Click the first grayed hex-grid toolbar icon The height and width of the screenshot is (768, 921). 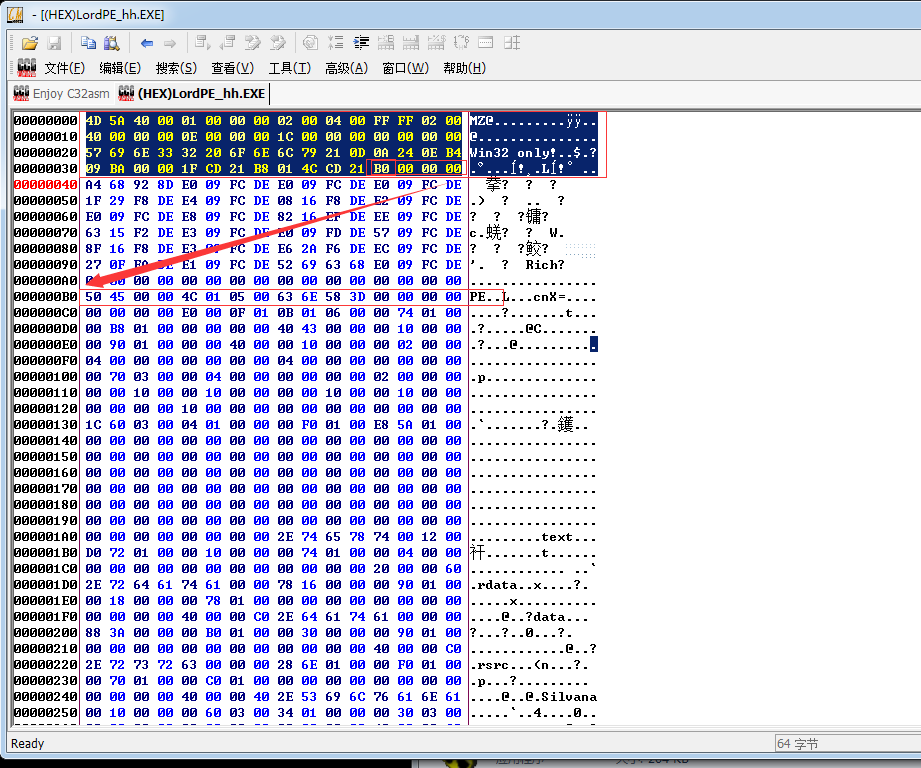coord(386,42)
